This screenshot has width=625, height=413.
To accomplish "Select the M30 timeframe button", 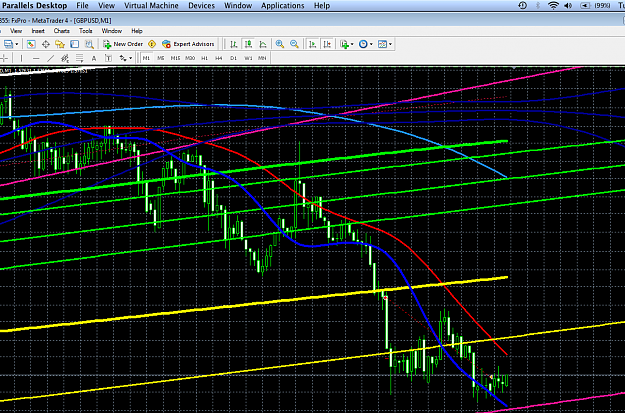I will [x=190, y=58].
